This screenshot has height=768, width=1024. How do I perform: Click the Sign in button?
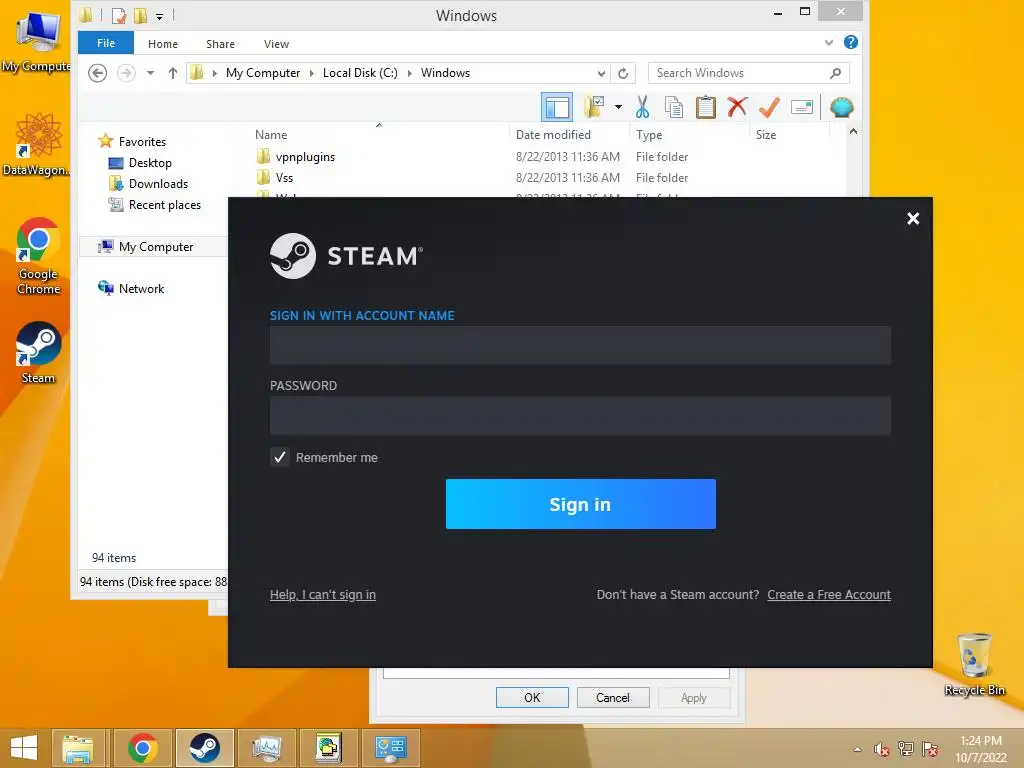pos(581,504)
